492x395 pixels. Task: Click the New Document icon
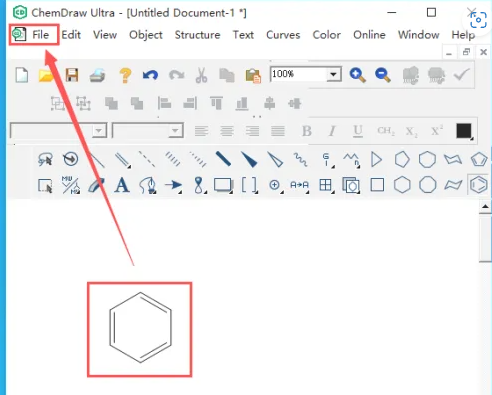(22, 75)
